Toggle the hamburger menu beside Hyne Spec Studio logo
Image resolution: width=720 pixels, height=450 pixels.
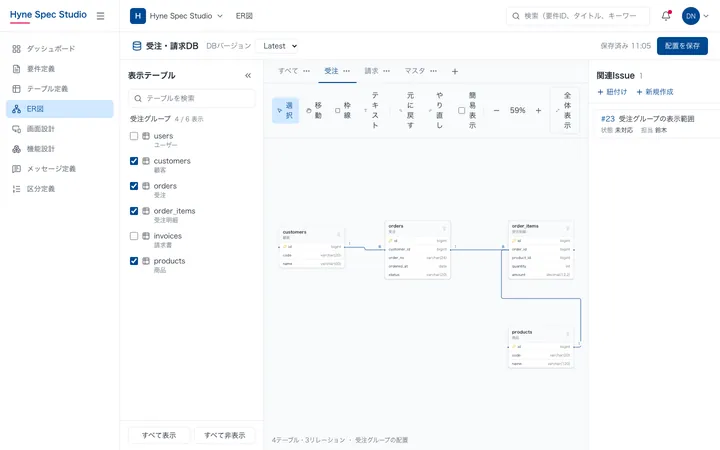(101, 16)
